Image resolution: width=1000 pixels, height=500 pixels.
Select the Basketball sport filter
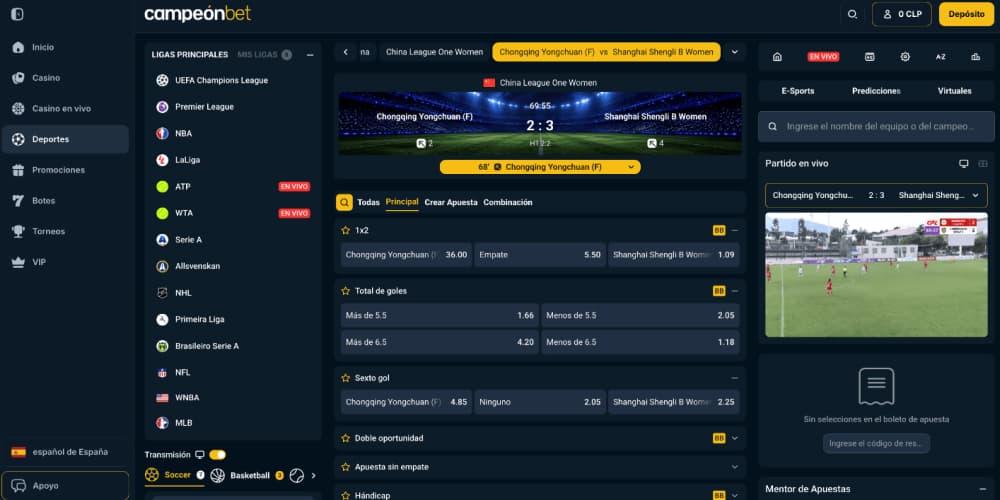tap(247, 475)
